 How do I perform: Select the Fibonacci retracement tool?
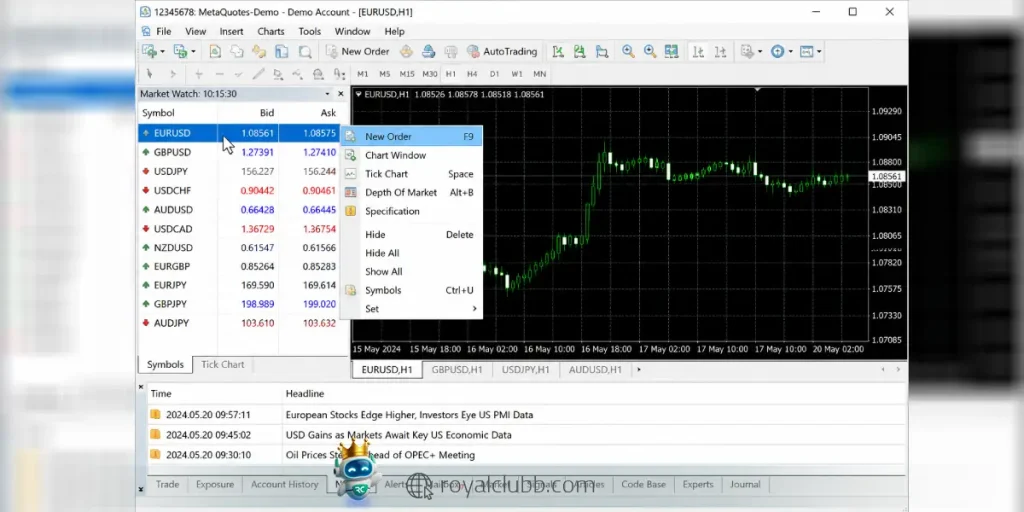(278, 74)
